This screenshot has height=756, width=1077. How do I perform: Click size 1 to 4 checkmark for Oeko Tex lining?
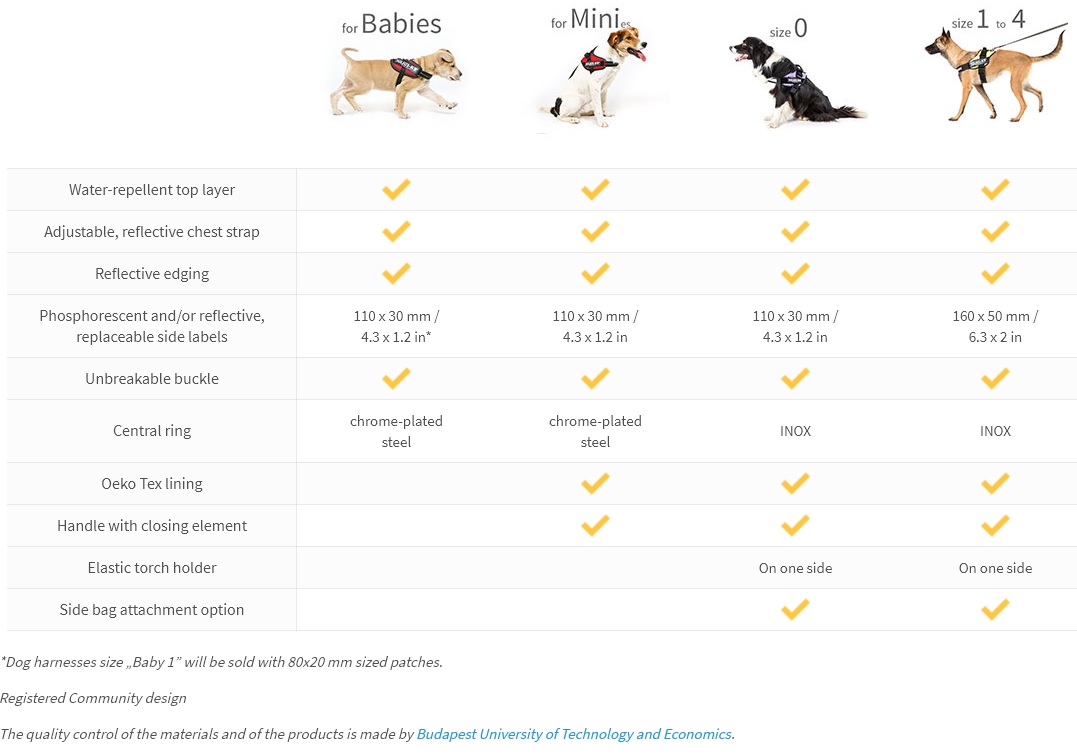(995, 483)
